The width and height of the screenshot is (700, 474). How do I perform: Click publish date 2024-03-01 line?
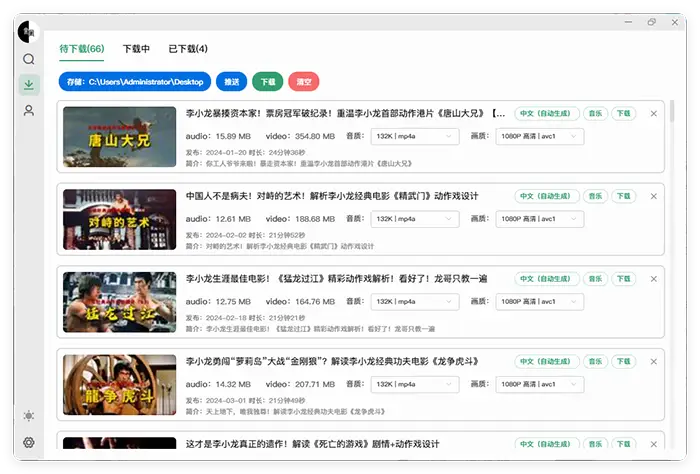(246, 400)
